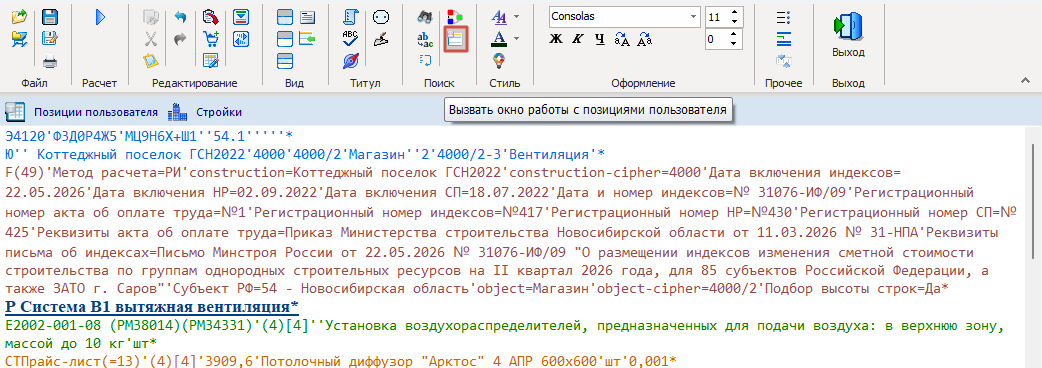Click the font color A with dark bar

click(x=498, y=39)
